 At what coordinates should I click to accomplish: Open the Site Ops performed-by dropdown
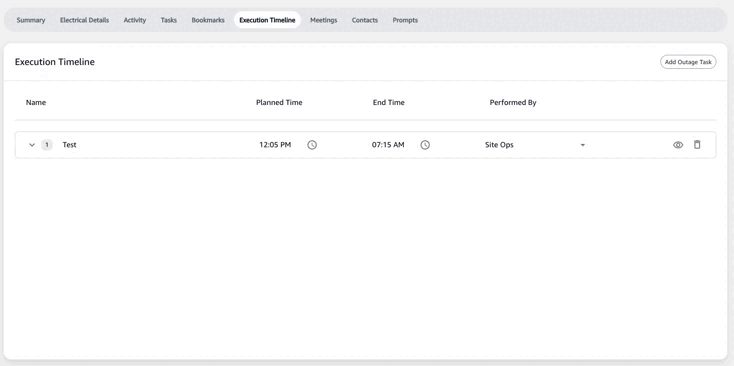(535, 145)
